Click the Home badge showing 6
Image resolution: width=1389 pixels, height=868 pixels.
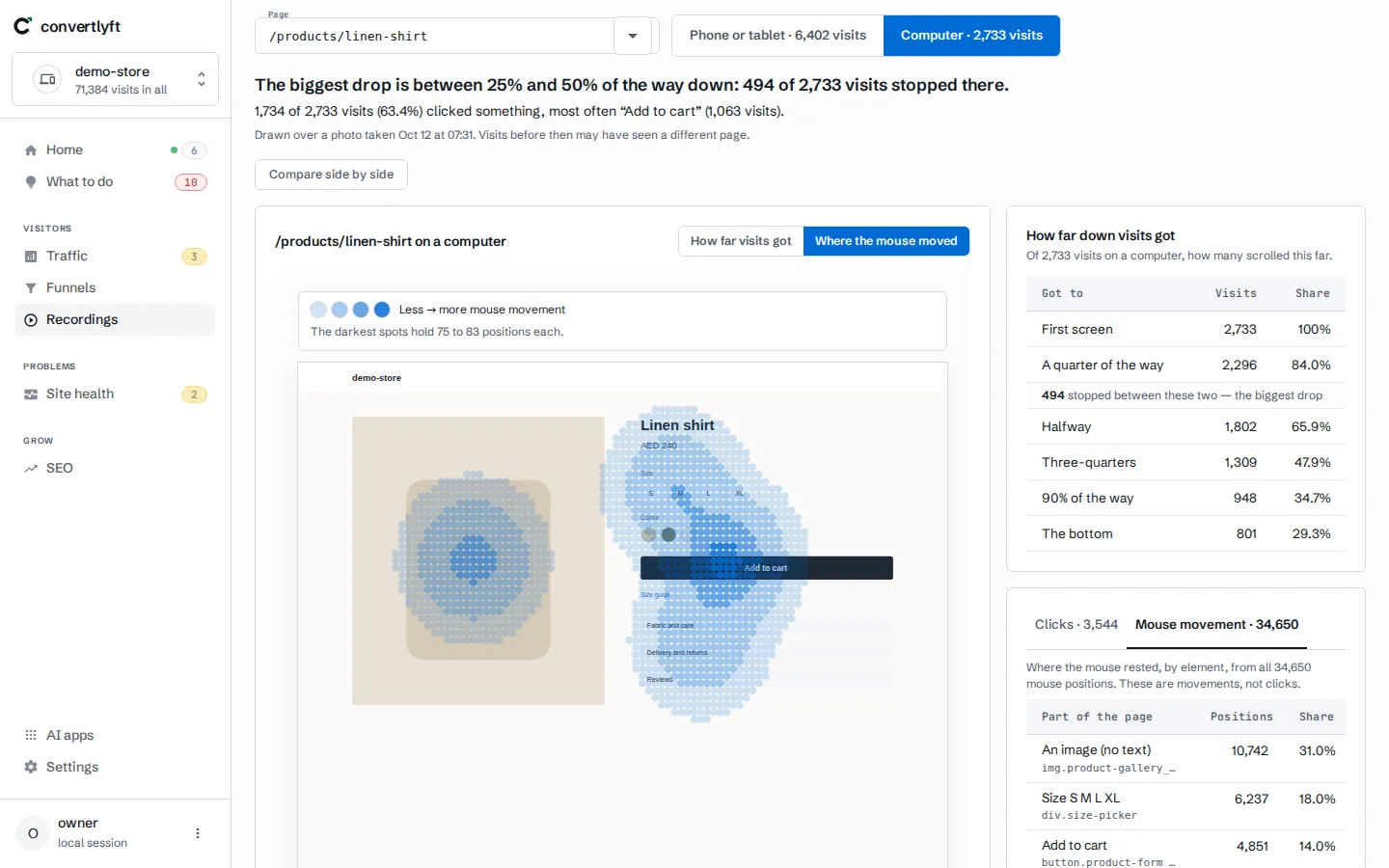coord(194,150)
